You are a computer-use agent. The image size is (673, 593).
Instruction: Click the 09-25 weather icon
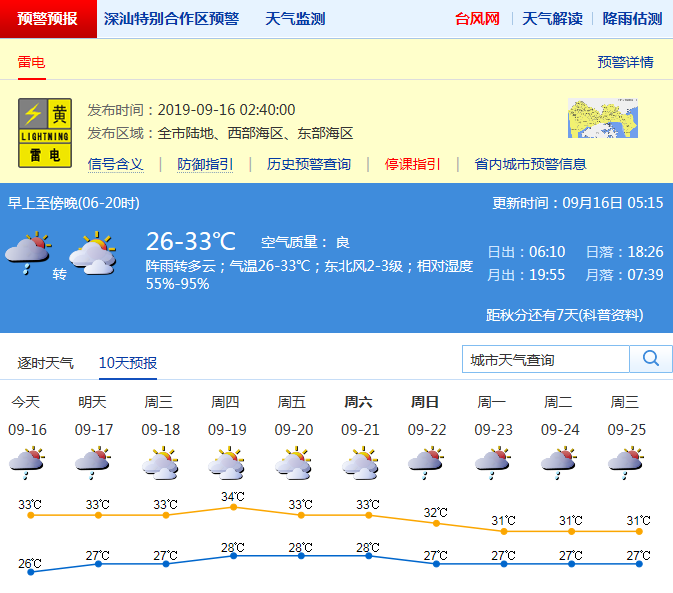click(625, 462)
